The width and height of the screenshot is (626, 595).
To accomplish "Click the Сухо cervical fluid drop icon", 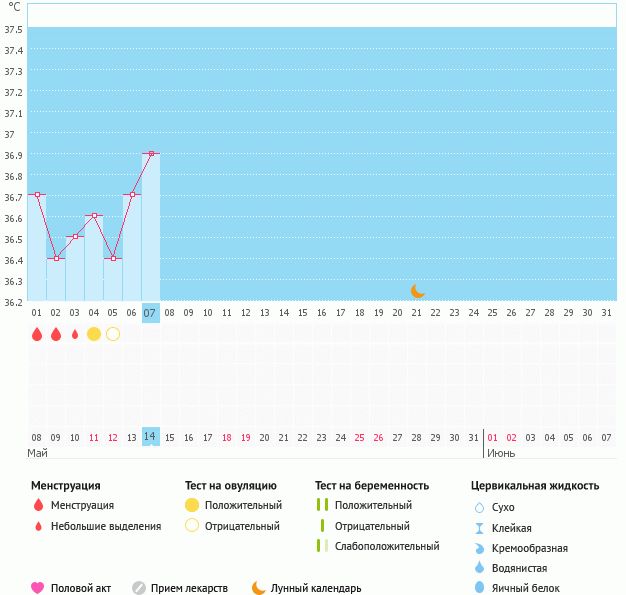I will pyautogui.click(x=479, y=508).
